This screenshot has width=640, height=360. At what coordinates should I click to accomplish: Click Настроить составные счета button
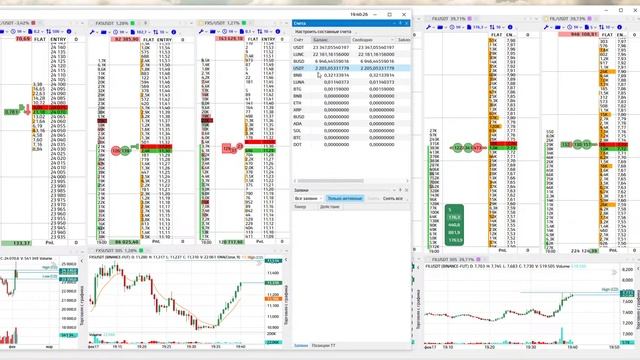tap(323, 31)
